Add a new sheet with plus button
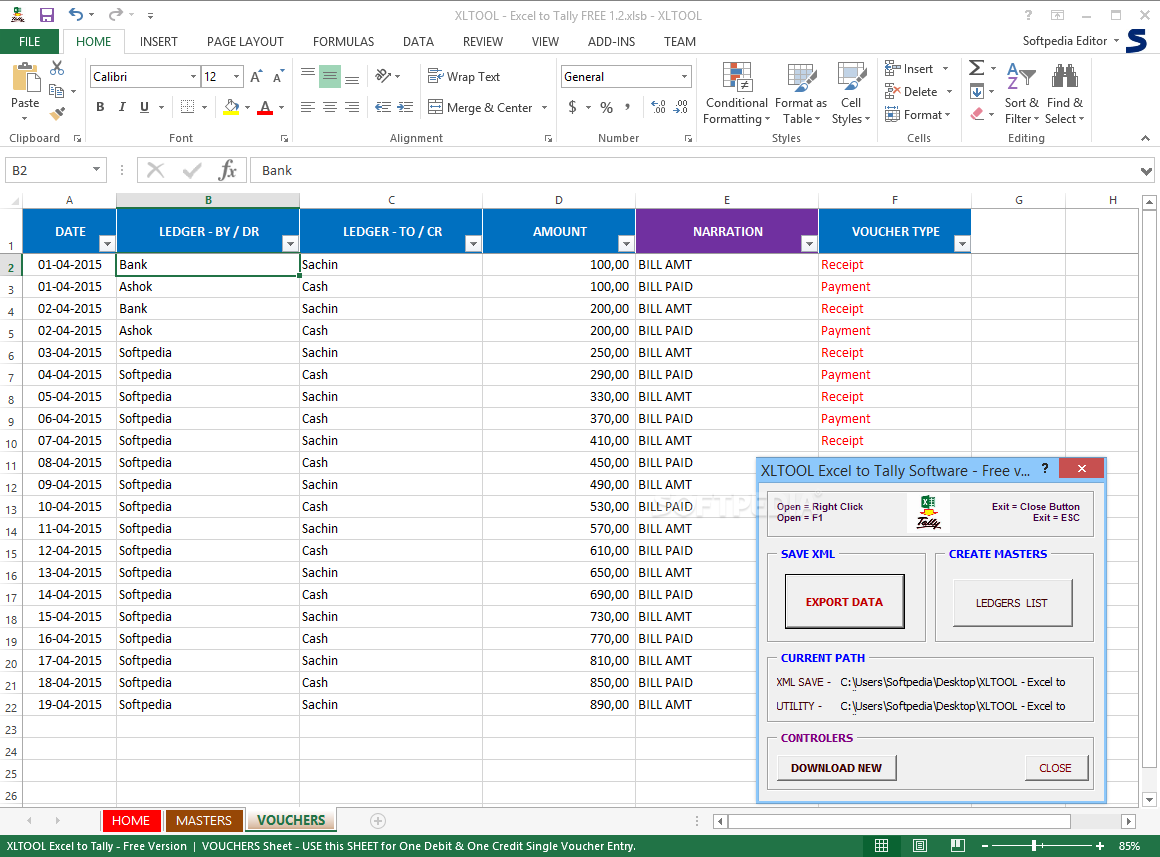 pyautogui.click(x=377, y=820)
